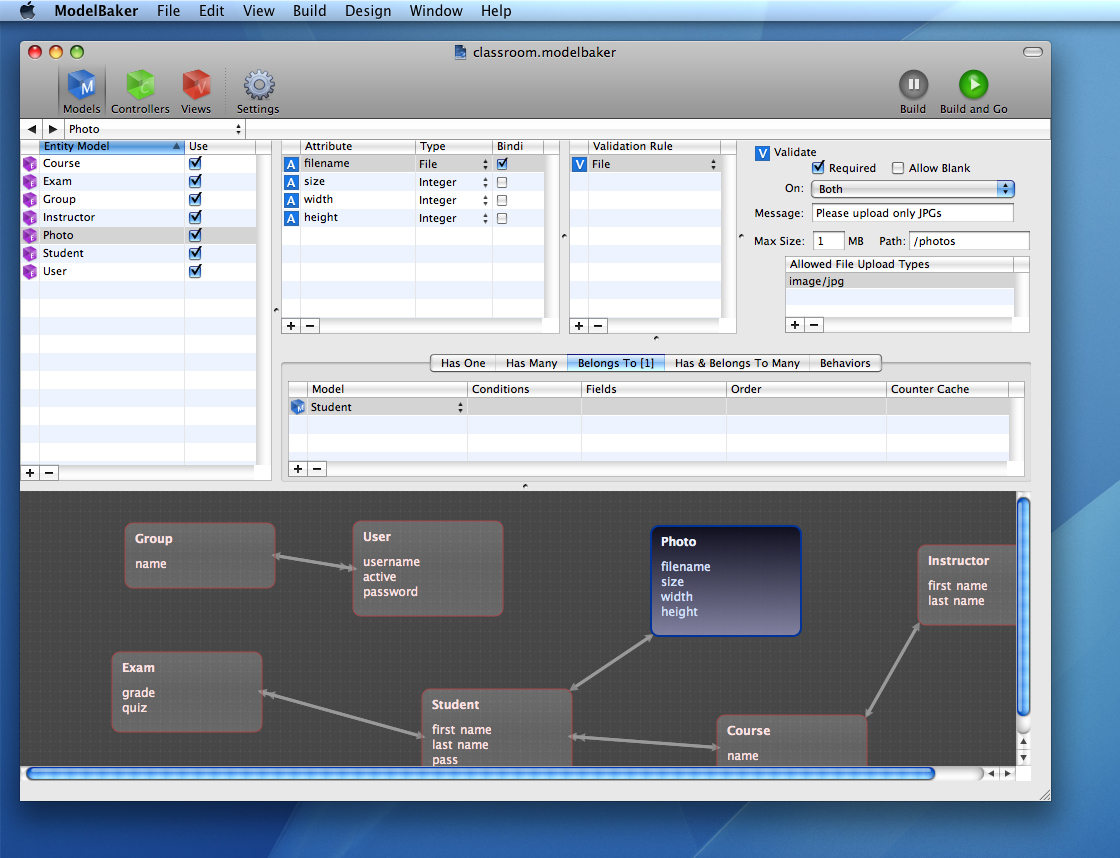Toggle Use checkbox for Instructor
Image resolution: width=1120 pixels, height=858 pixels.
tap(195, 216)
